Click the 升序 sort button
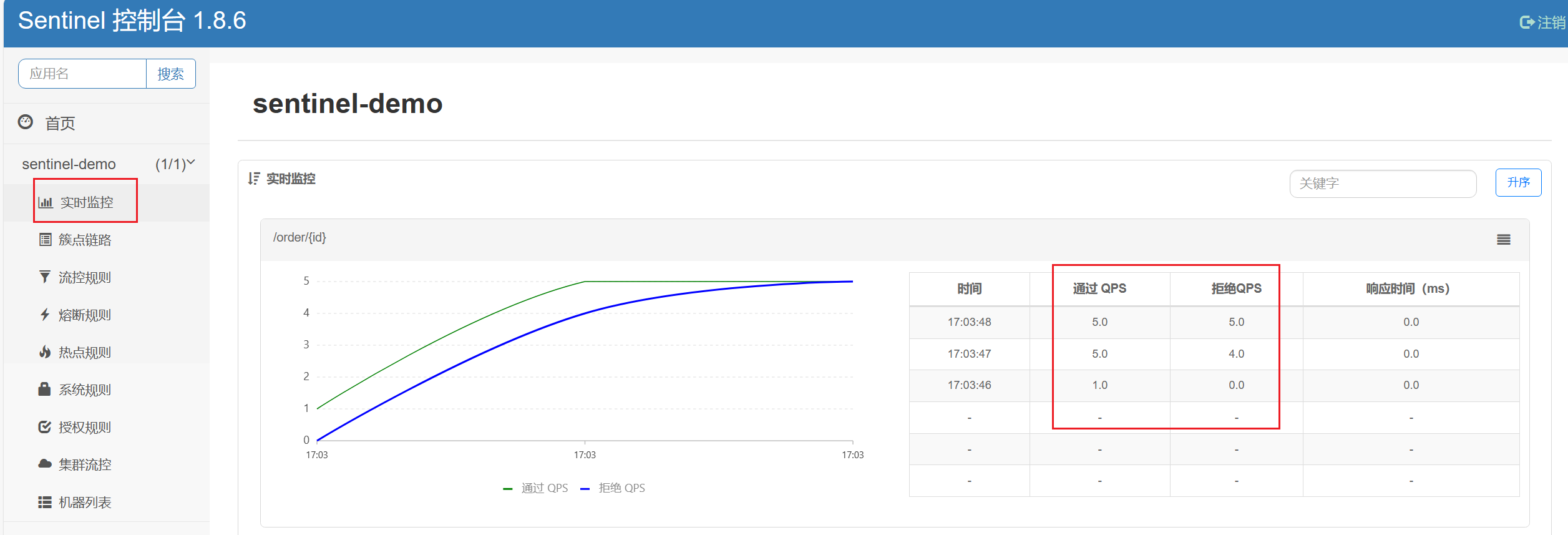1568x535 pixels. 1518,182
